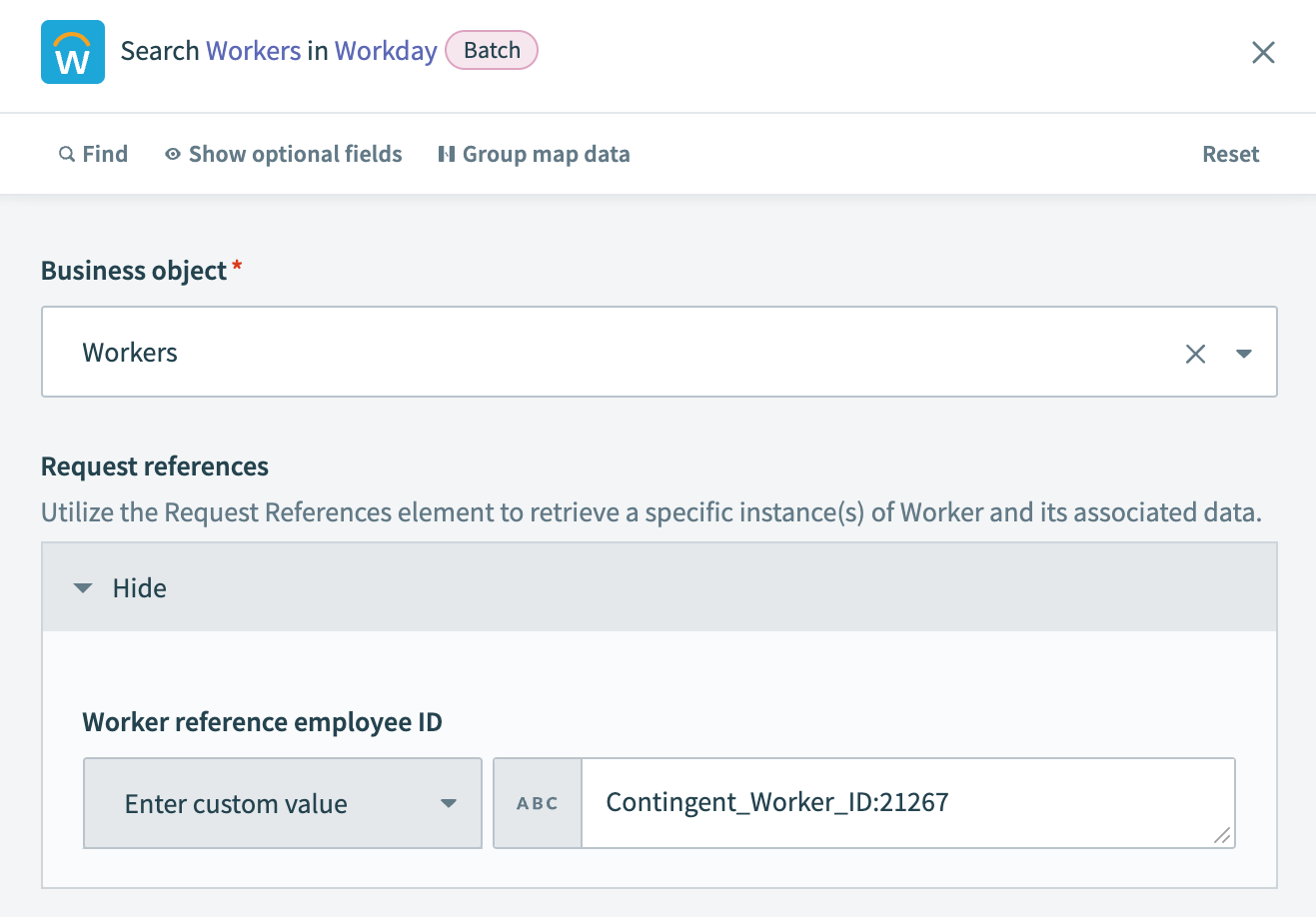
Task: Click the eye icon next to Show optional fields
Action: click(x=172, y=153)
